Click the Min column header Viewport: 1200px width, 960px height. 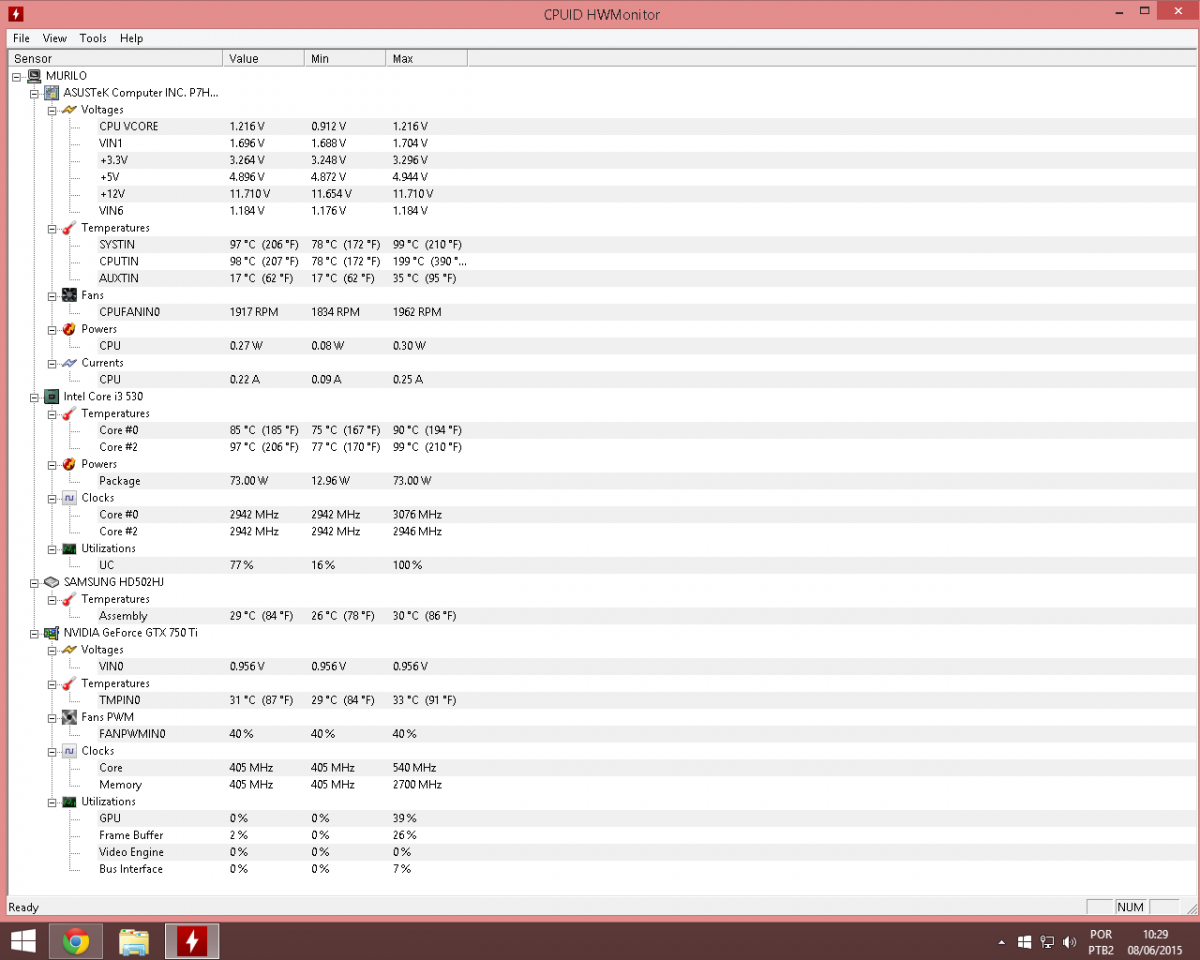coord(345,59)
